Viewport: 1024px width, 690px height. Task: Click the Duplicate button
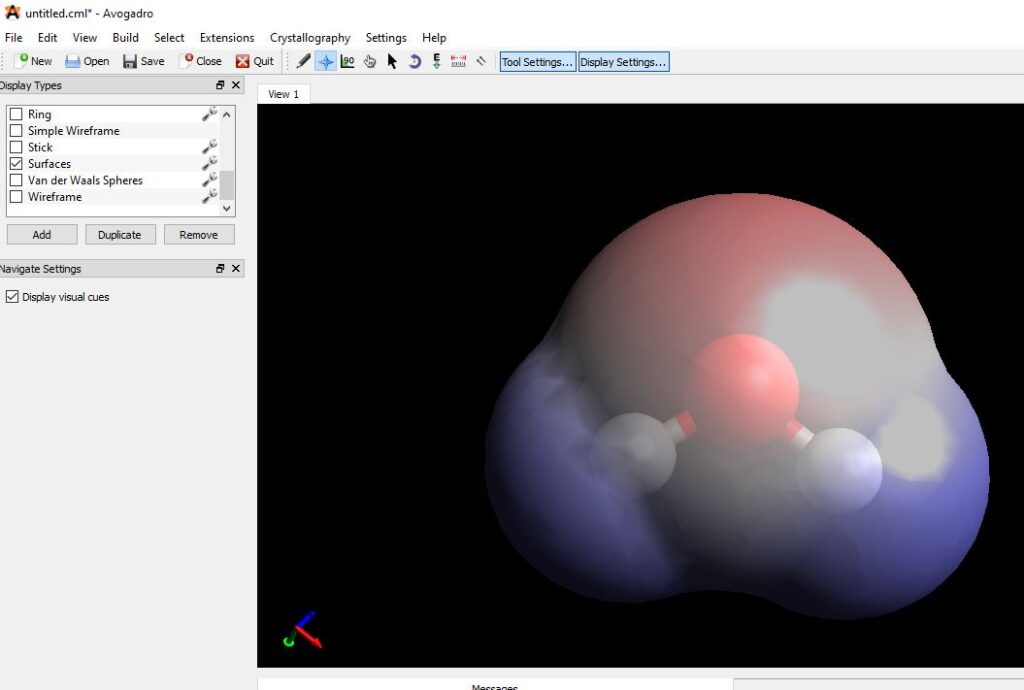[120, 235]
